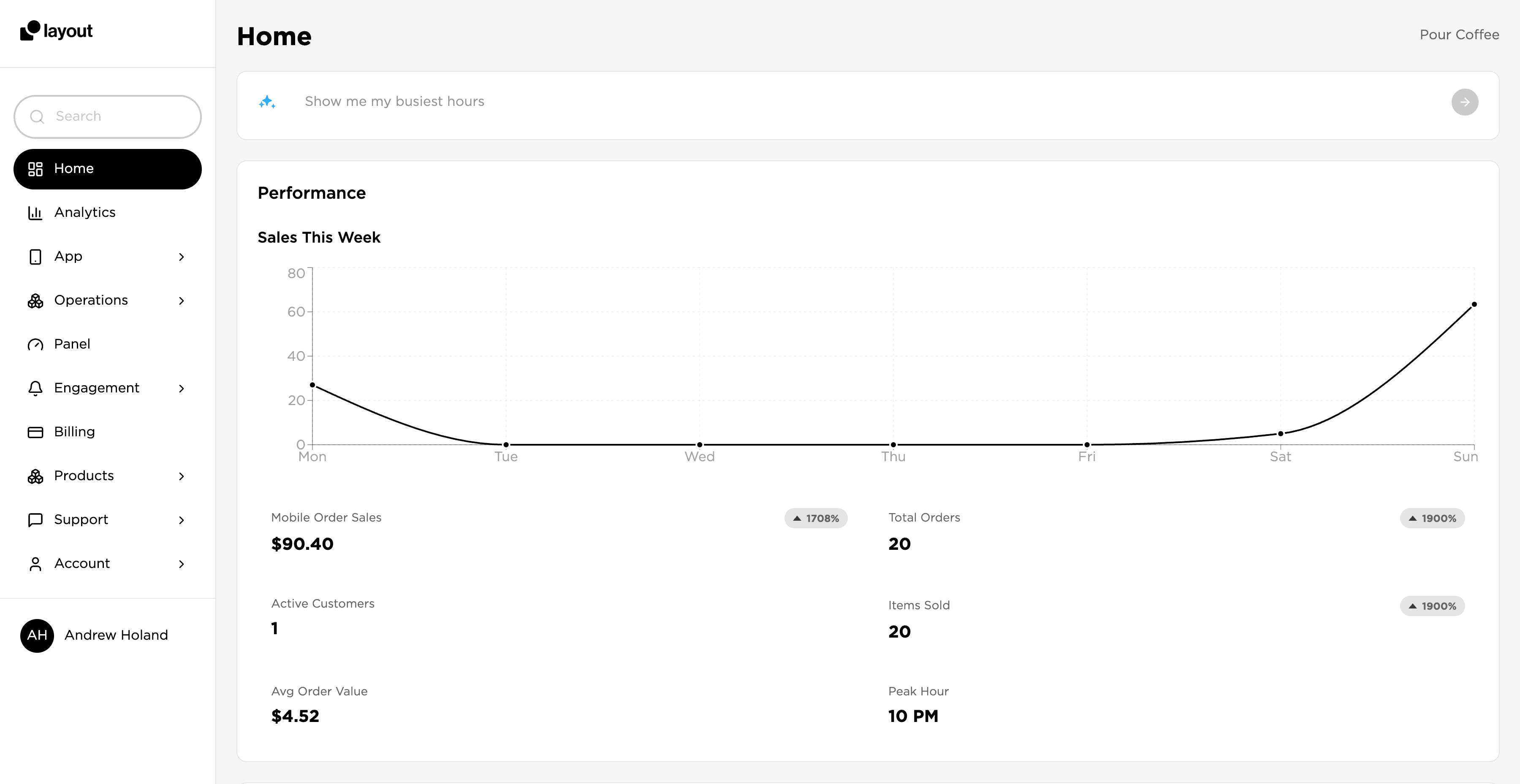Image resolution: width=1520 pixels, height=784 pixels.
Task: Click the layout logo icon
Action: point(30,31)
